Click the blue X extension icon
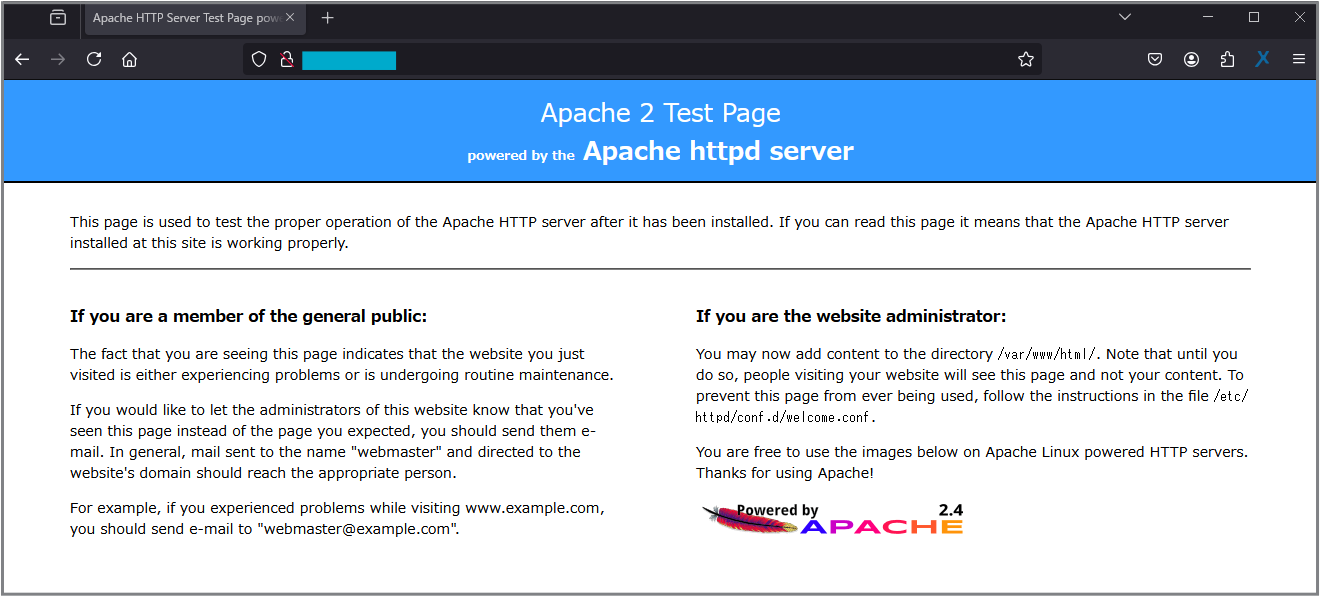The width and height of the screenshot is (1320, 596). [1262, 60]
